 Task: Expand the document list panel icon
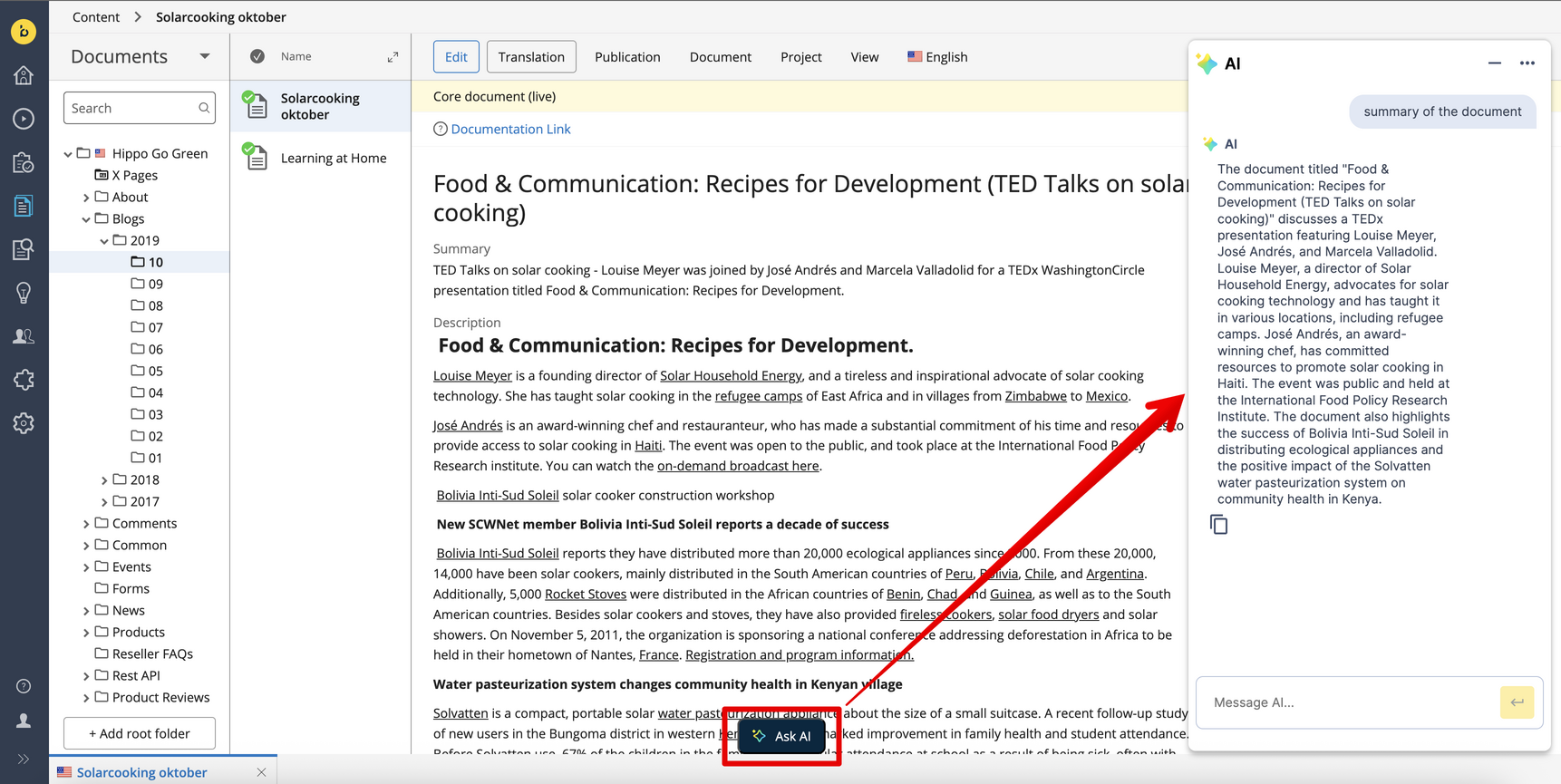click(x=393, y=57)
